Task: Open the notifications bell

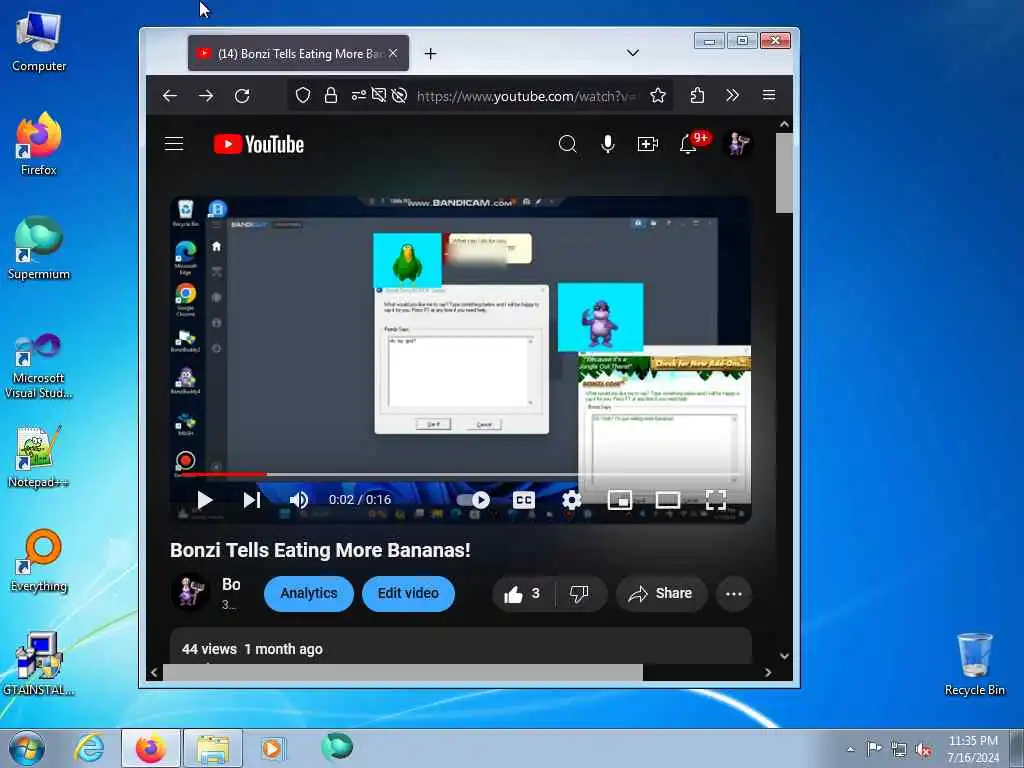Action: tap(688, 144)
